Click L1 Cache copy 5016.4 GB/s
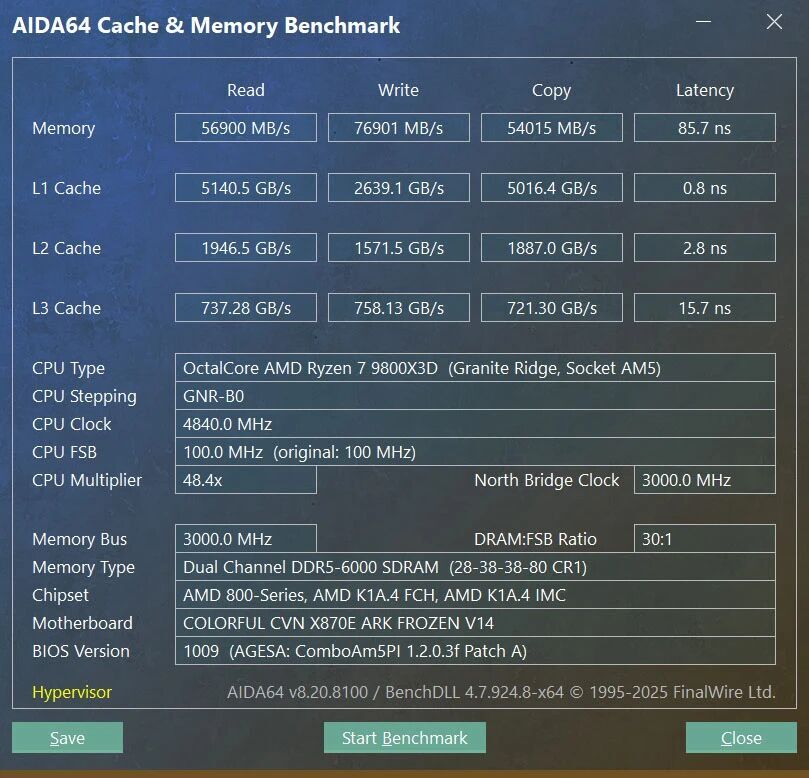 pyautogui.click(x=552, y=187)
